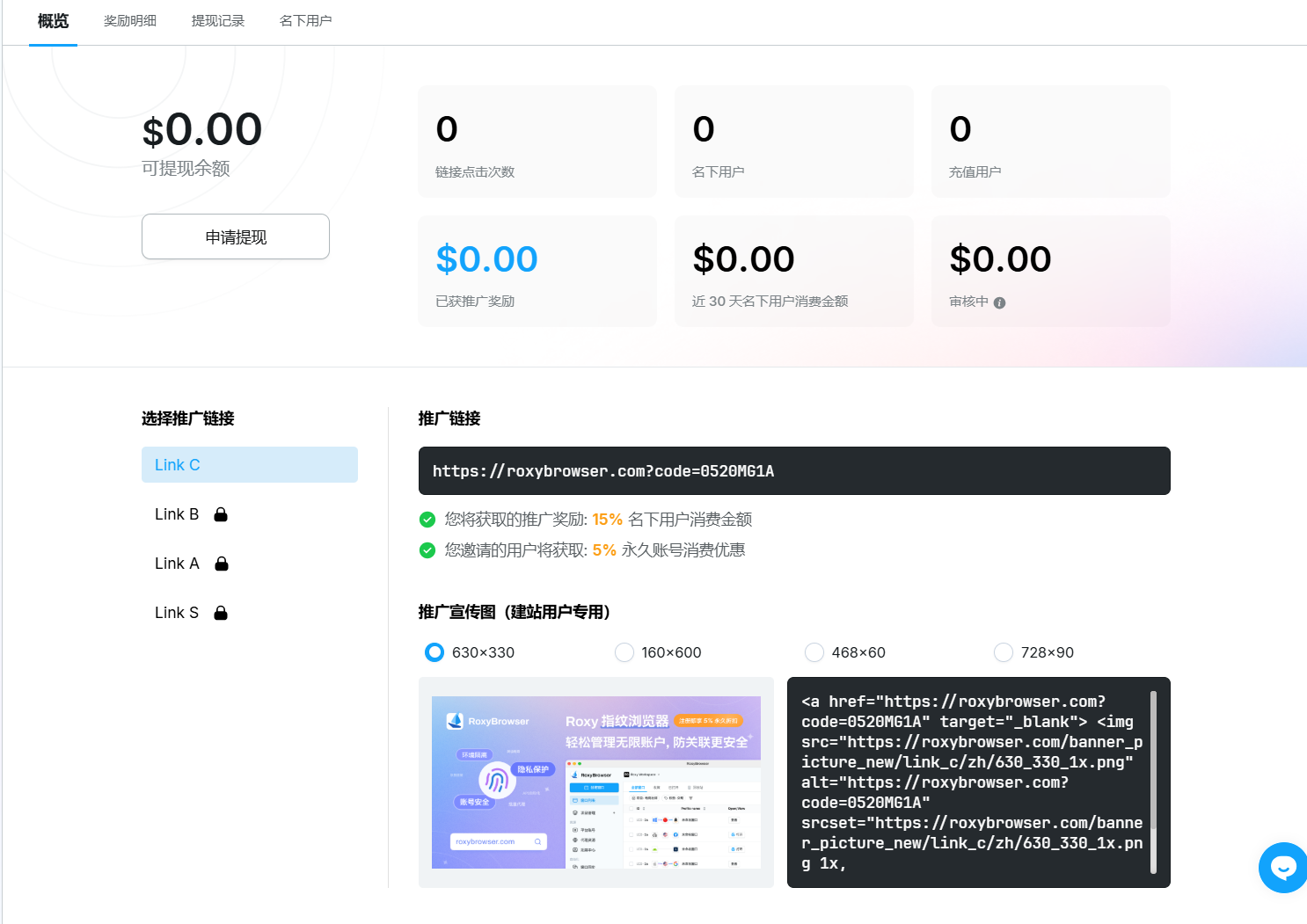Switch to the 概览 tab
Screen dimensions: 1307x924
53,21
